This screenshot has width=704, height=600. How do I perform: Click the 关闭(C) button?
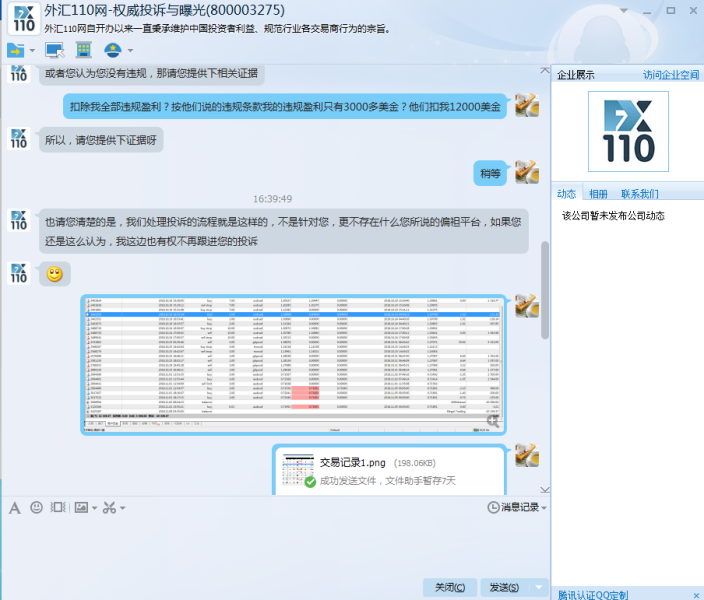(449, 587)
